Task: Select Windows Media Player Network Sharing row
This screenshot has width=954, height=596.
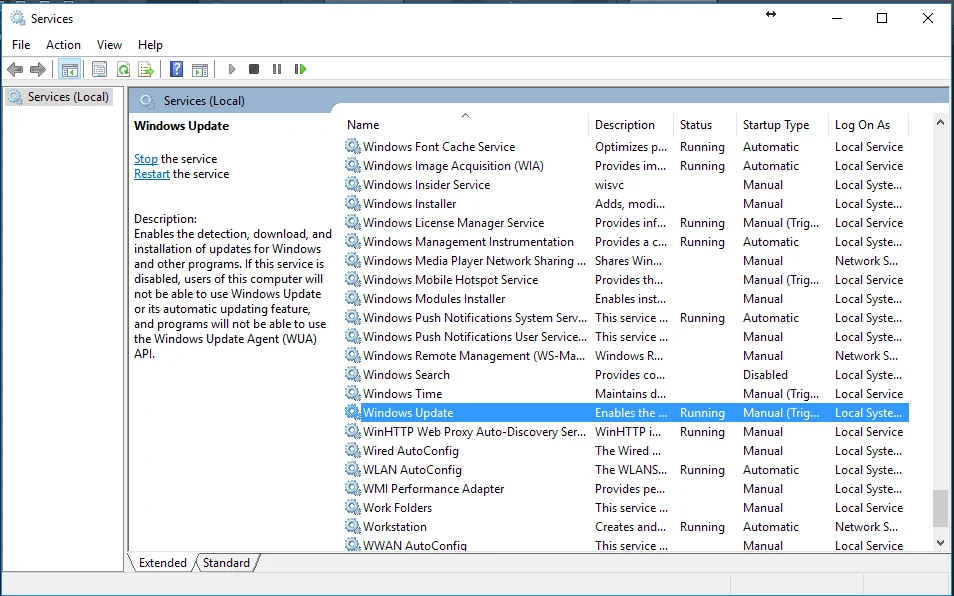Action: point(626,261)
